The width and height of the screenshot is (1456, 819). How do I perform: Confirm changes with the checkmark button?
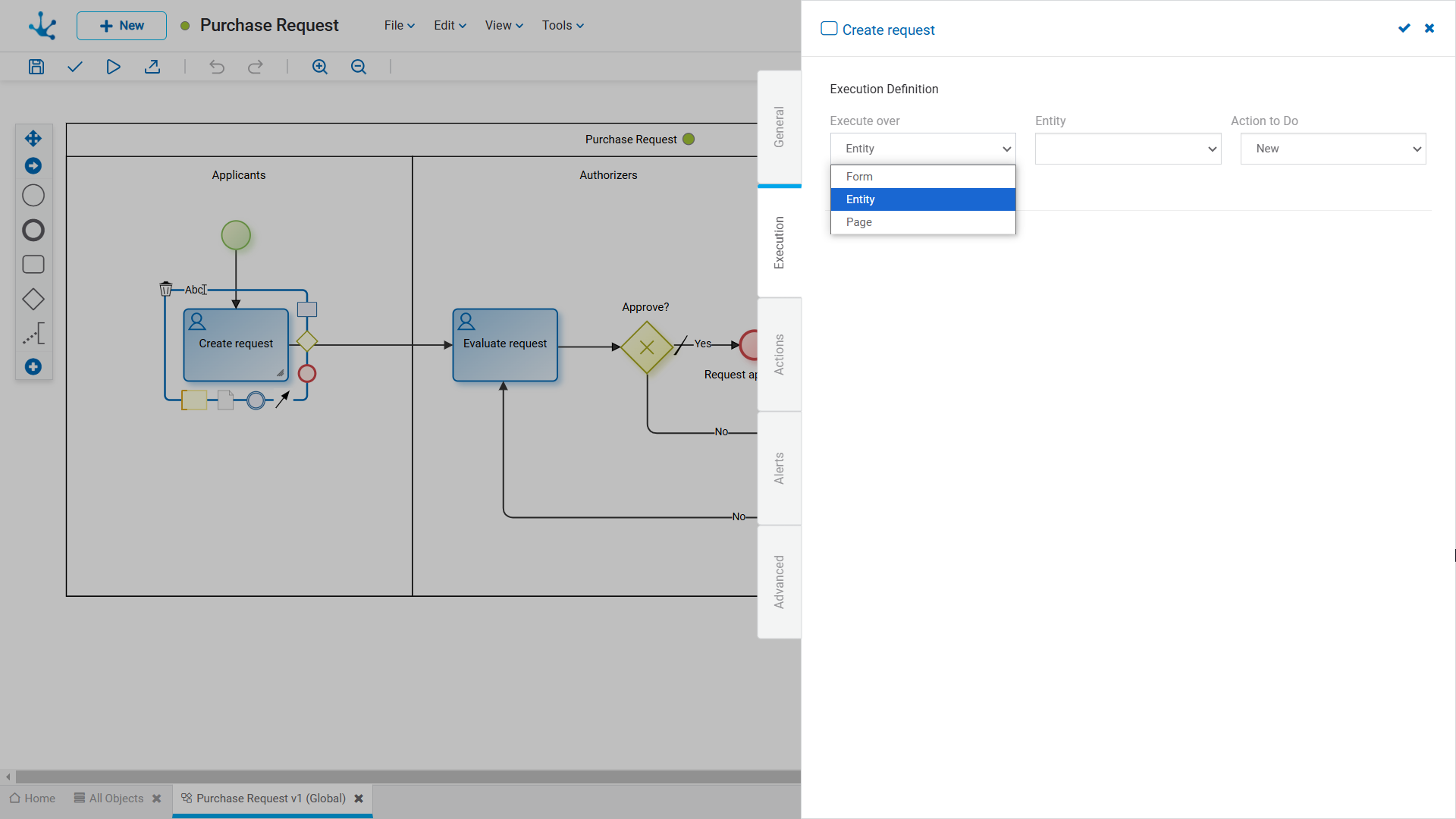(x=1404, y=28)
